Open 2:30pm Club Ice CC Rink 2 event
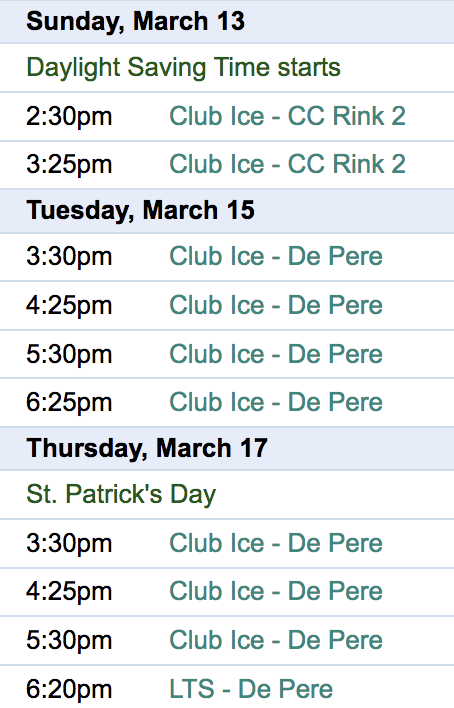This screenshot has width=454, height=708. tap(287, 116)
